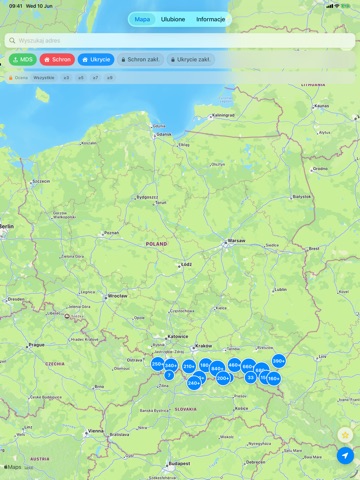
Task: Select the Wszystkie rating filter
Action: (44, 78)
